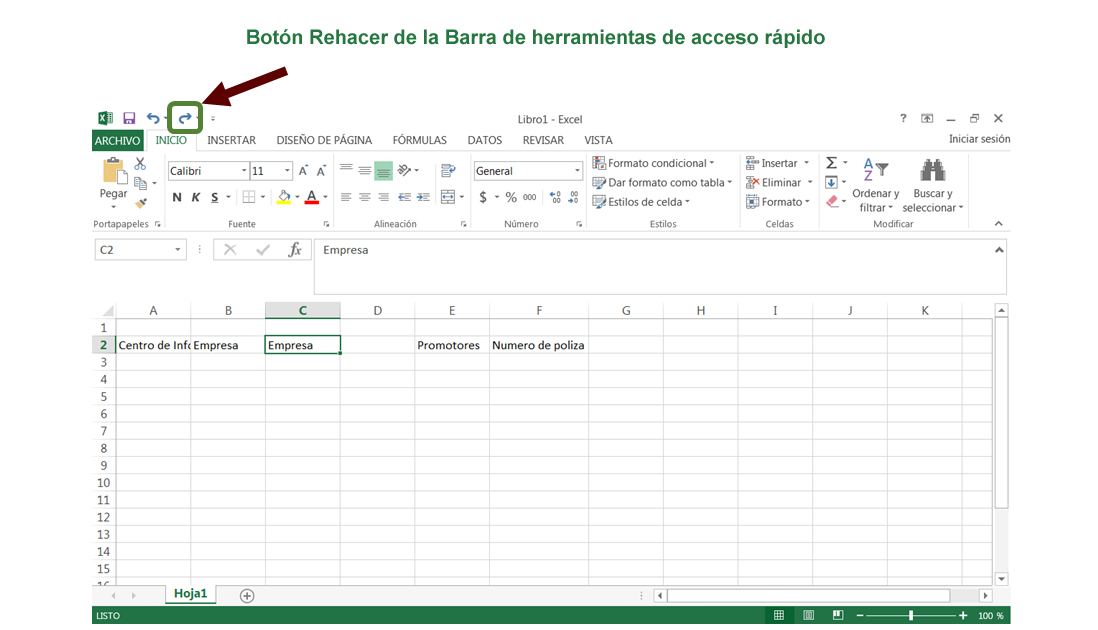Open the font size 11 dropdown

pos(287,171)
